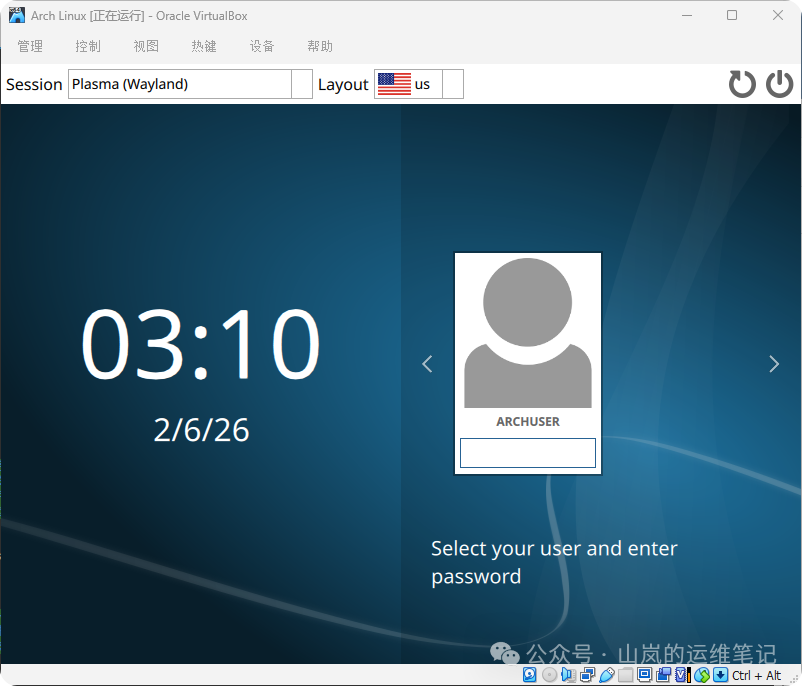Image resolution: width=802 pixels, height=686 pixels.
Task: Click the 03:10 clock display
Action: click(200, 344)
